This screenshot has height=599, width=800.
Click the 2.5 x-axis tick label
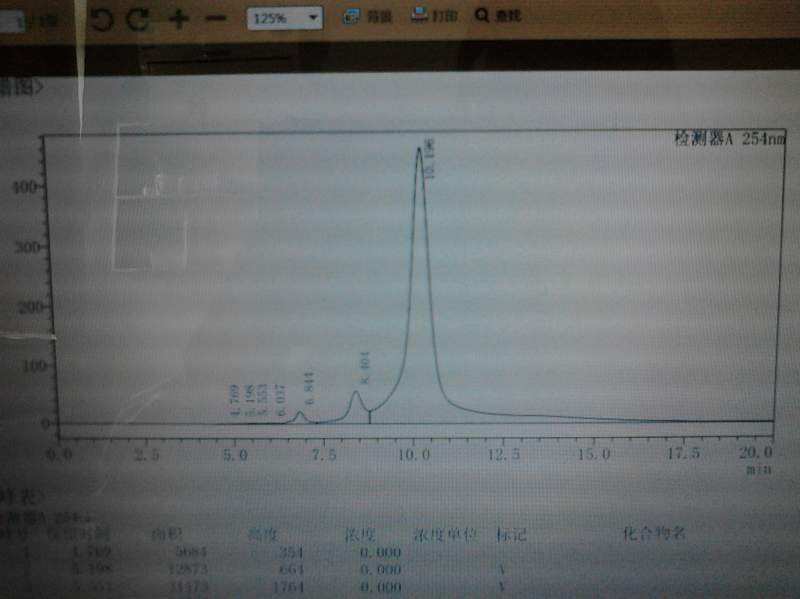(147, 454)
